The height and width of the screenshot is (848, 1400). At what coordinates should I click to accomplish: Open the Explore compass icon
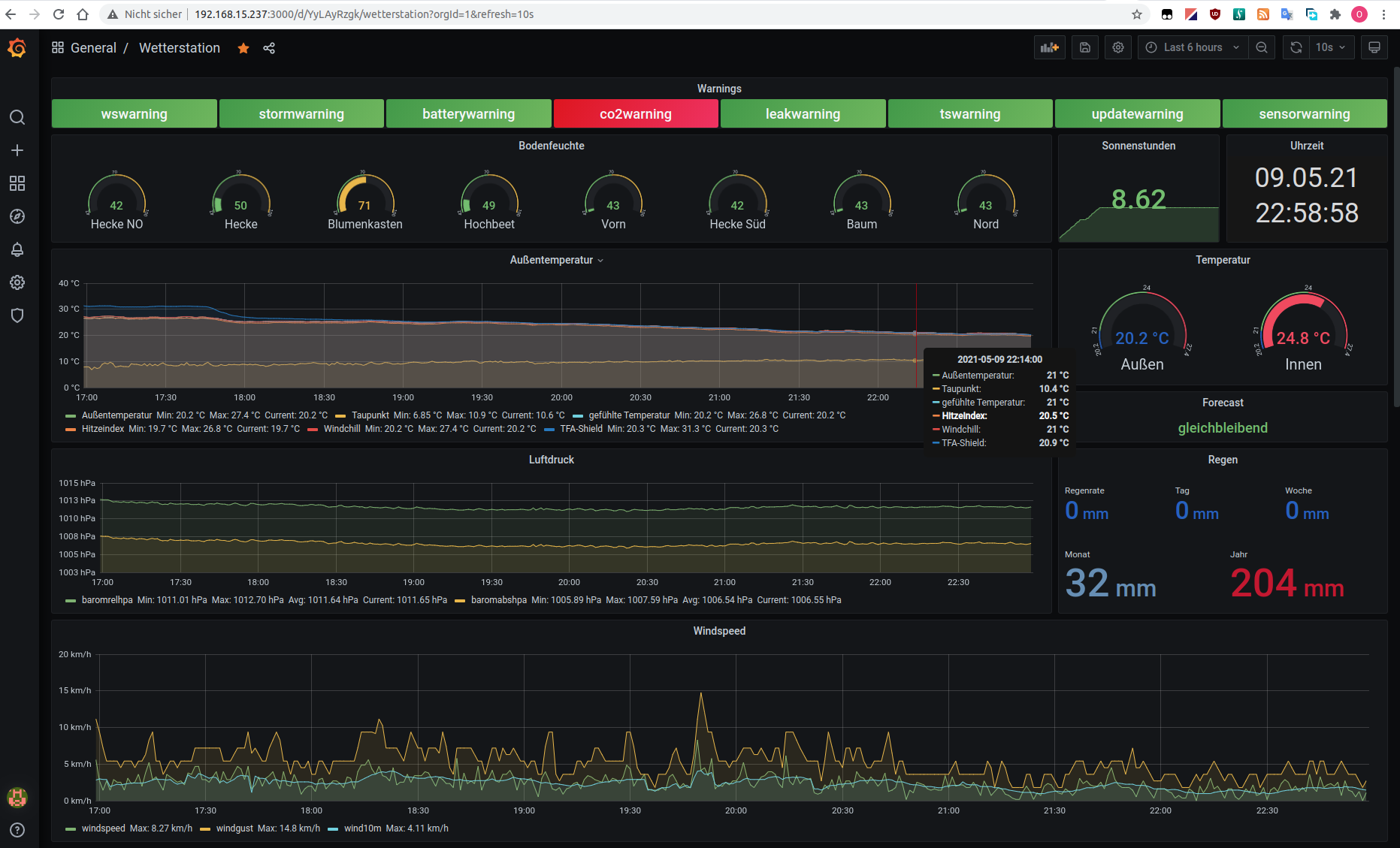(x=17, y=216)
